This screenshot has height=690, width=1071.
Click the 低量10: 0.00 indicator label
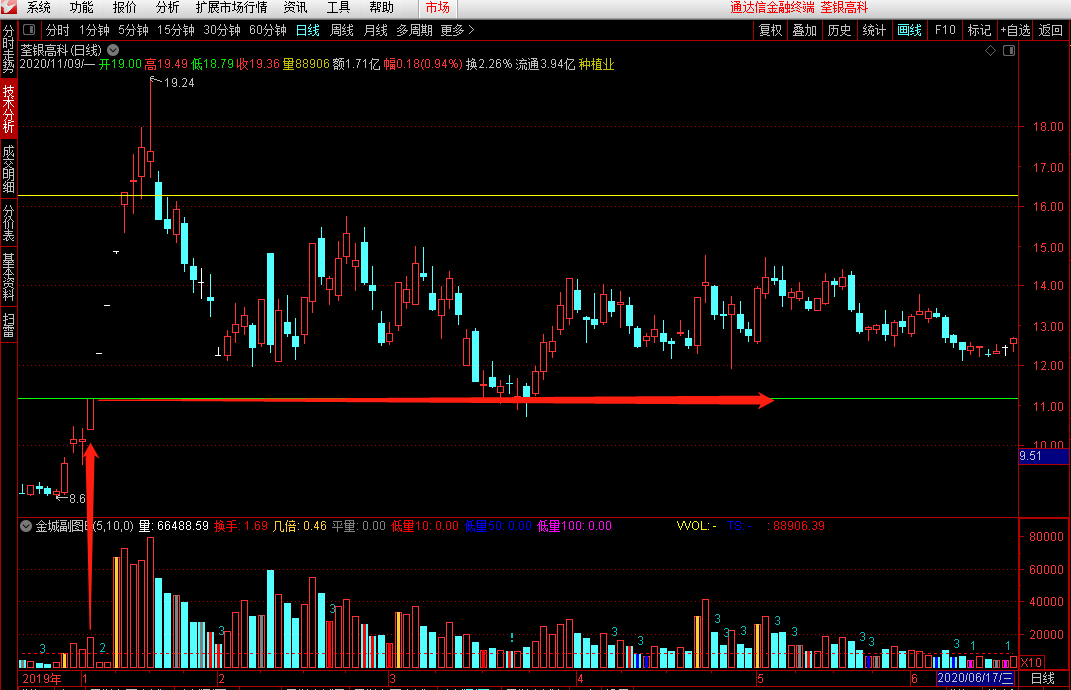click(425, 526)
